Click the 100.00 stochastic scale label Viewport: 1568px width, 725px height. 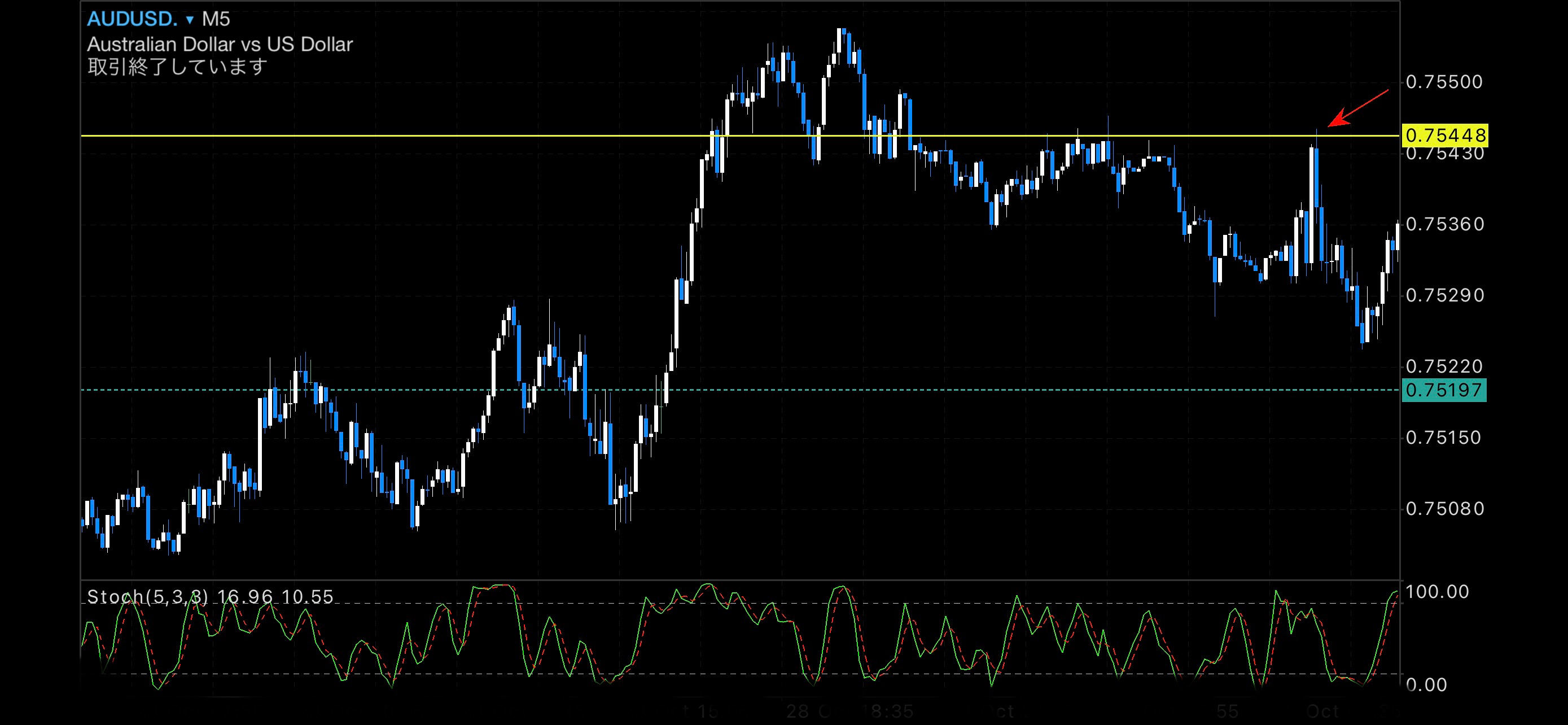pyautogui.click(x=1436, y=592)
